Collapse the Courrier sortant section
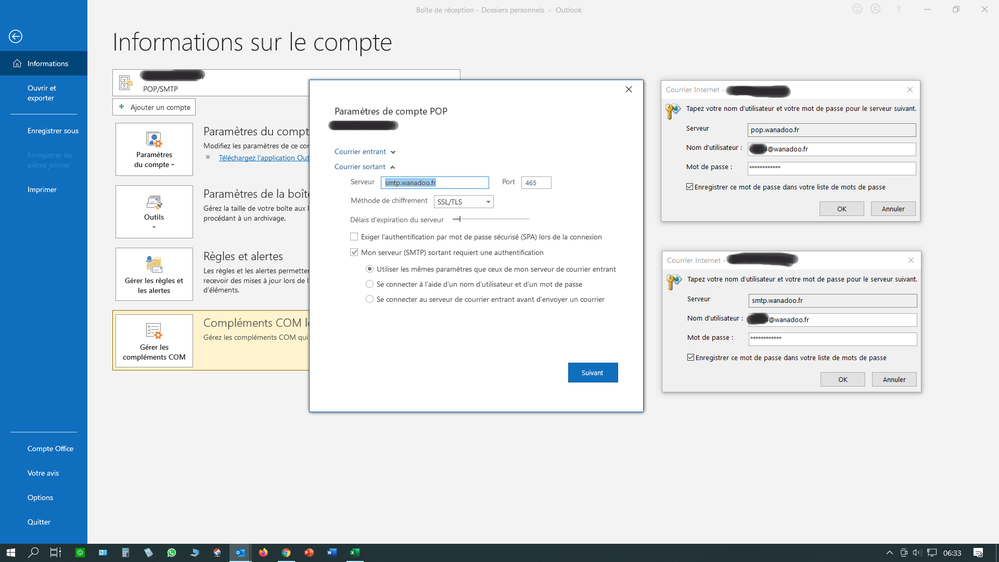This screenshot has width=999, height=562. coord(364,166)
